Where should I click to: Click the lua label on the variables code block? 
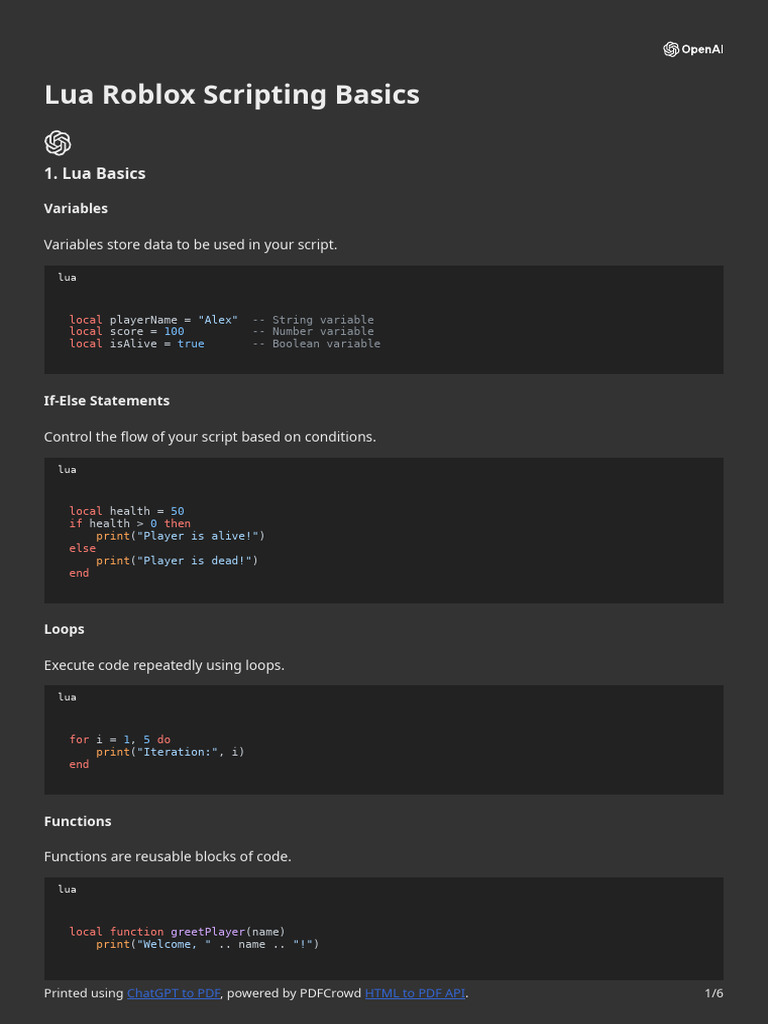(67, 277)
